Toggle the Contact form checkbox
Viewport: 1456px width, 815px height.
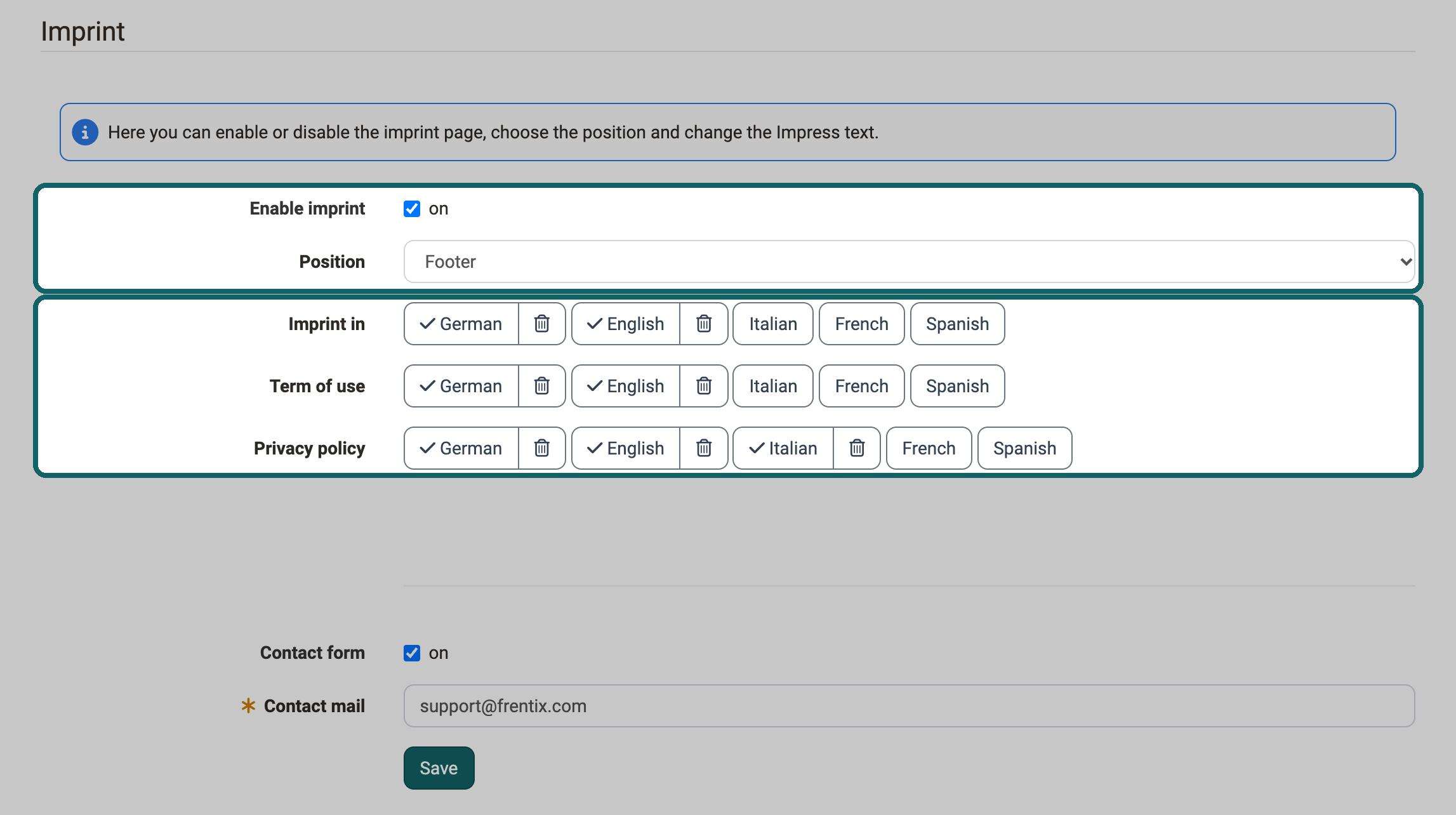[x=412, y=653]
